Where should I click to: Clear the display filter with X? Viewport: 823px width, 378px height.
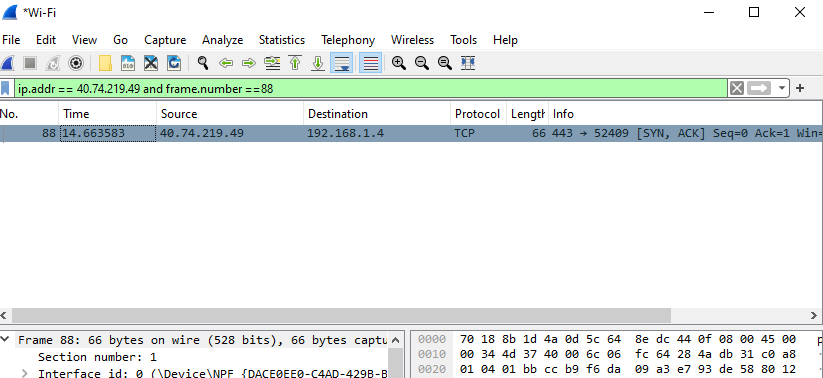click(737, 88)
